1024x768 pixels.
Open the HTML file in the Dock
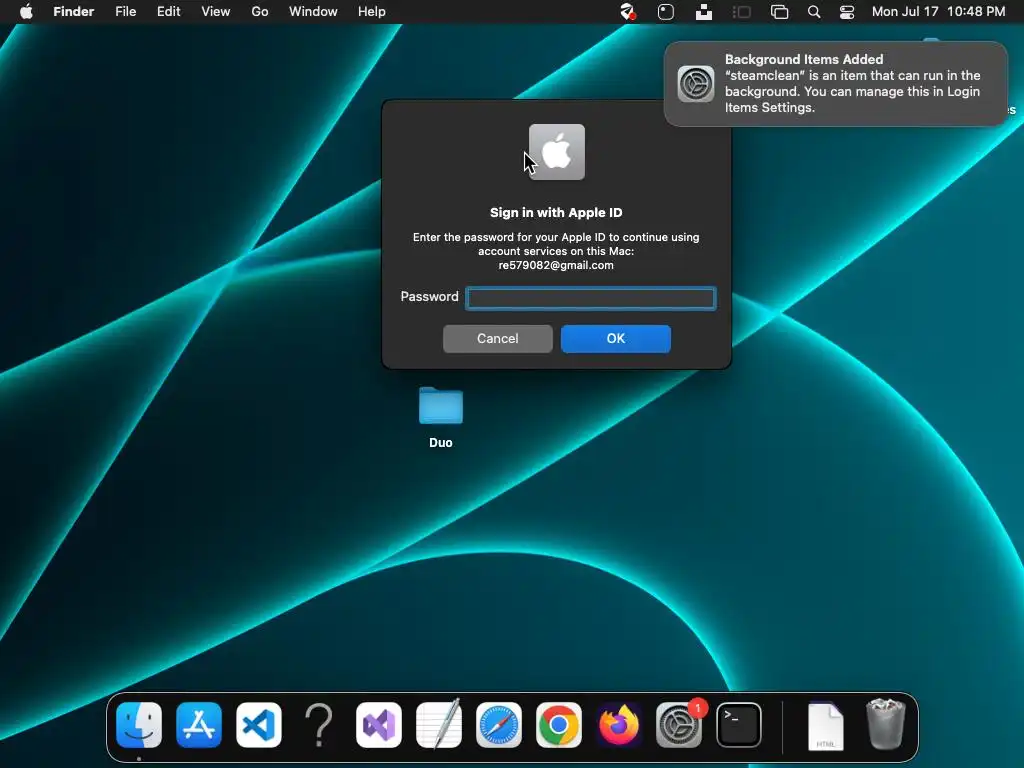[x=825, y=726]
